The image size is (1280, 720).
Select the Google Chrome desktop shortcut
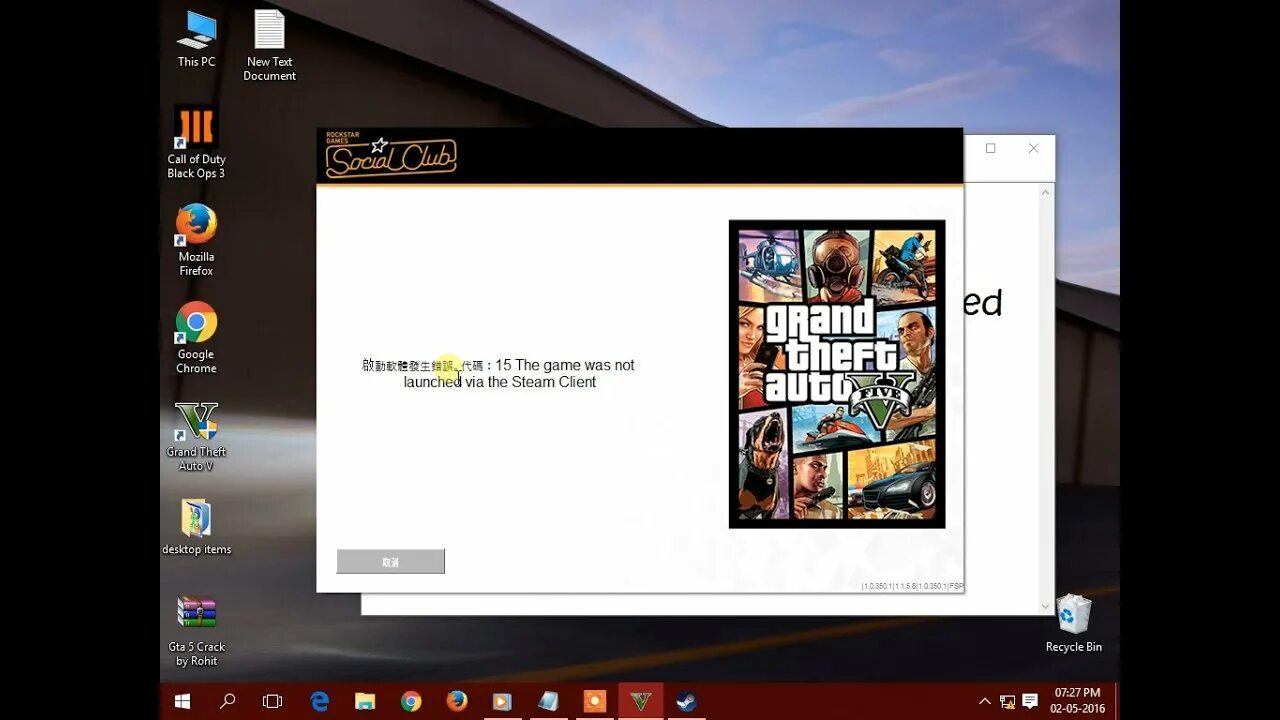196,338
